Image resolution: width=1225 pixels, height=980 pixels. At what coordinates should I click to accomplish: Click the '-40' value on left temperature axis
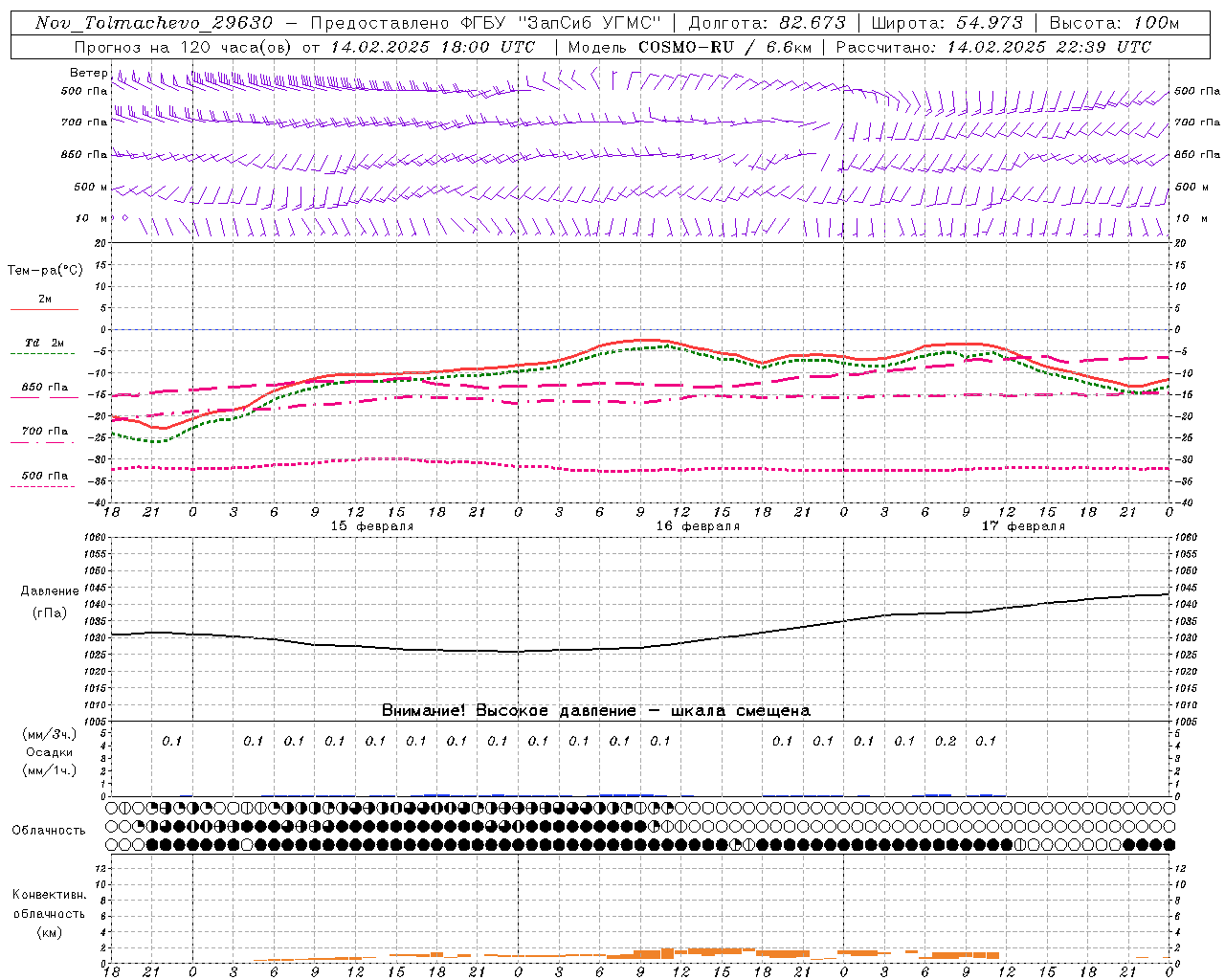pos(99,502)
